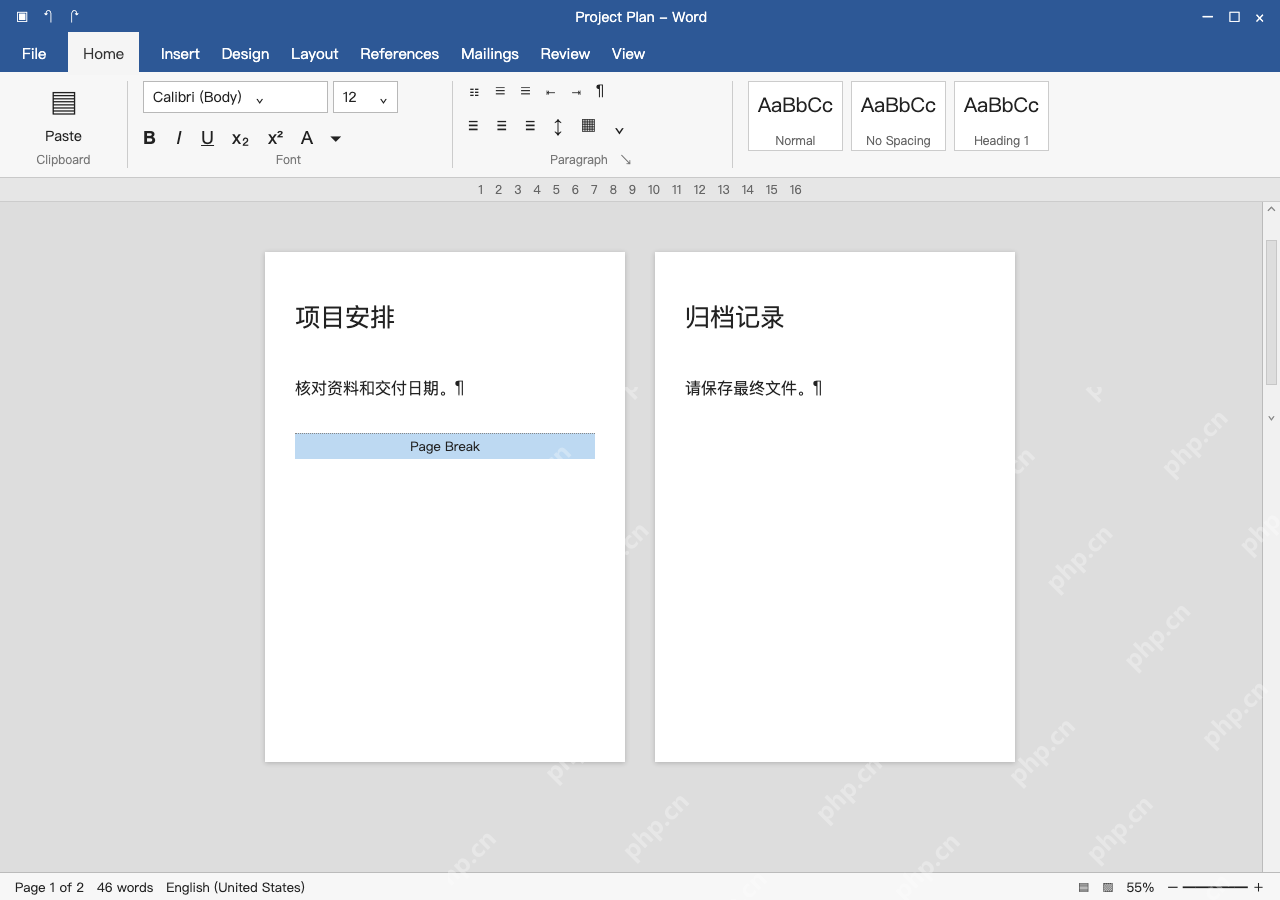Switch to the Design tab
Image resolution: width=1280 pixels, height=900 pixels.
coord(245,54)
